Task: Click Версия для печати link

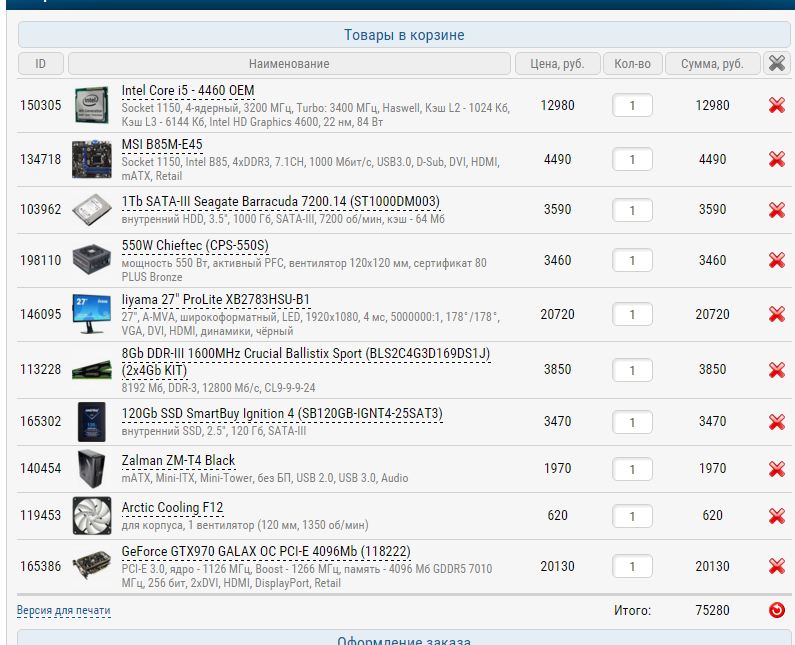Action: (63, 610)
